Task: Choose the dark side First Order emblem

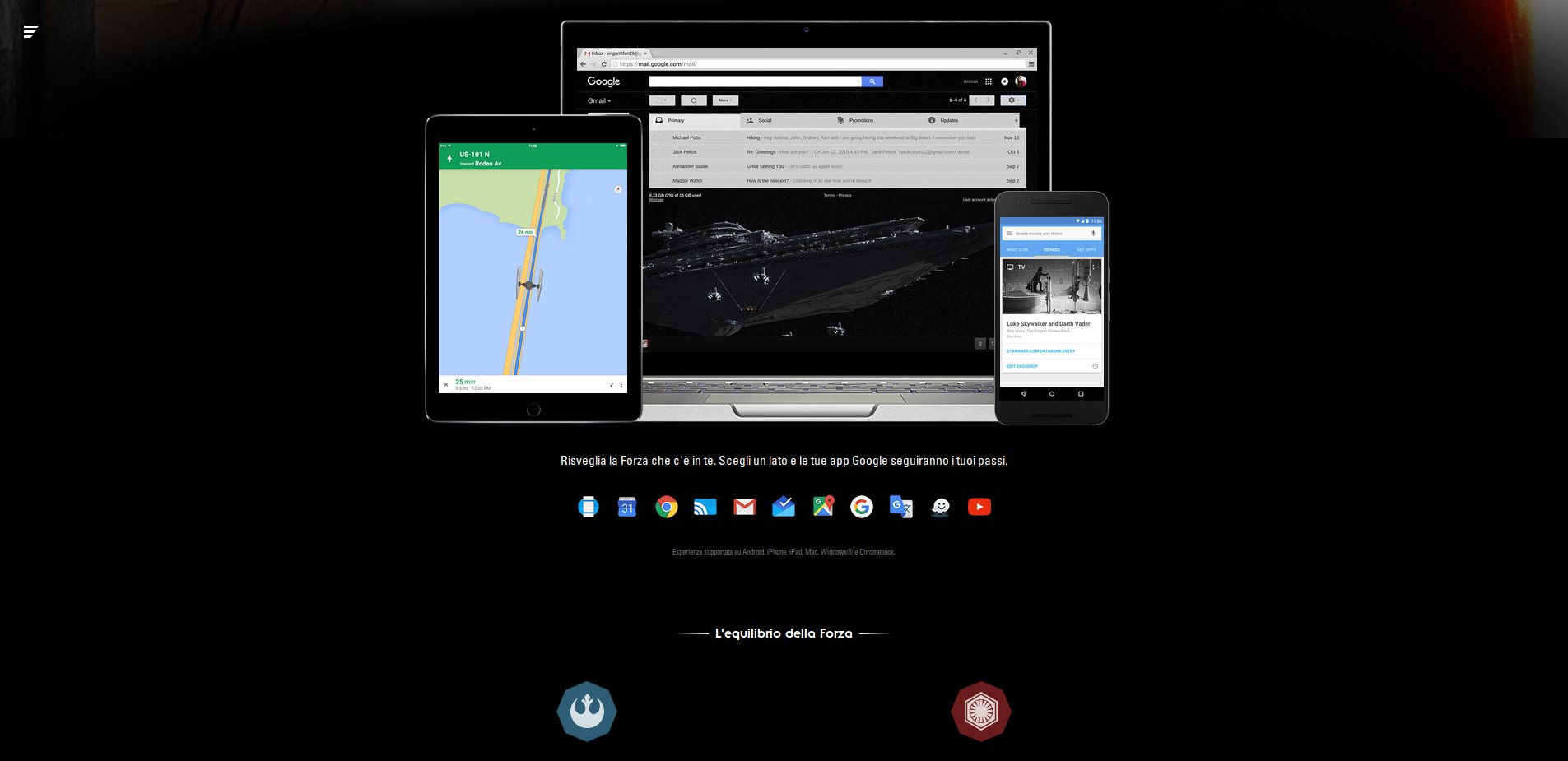Action: [x=981, y=712]
